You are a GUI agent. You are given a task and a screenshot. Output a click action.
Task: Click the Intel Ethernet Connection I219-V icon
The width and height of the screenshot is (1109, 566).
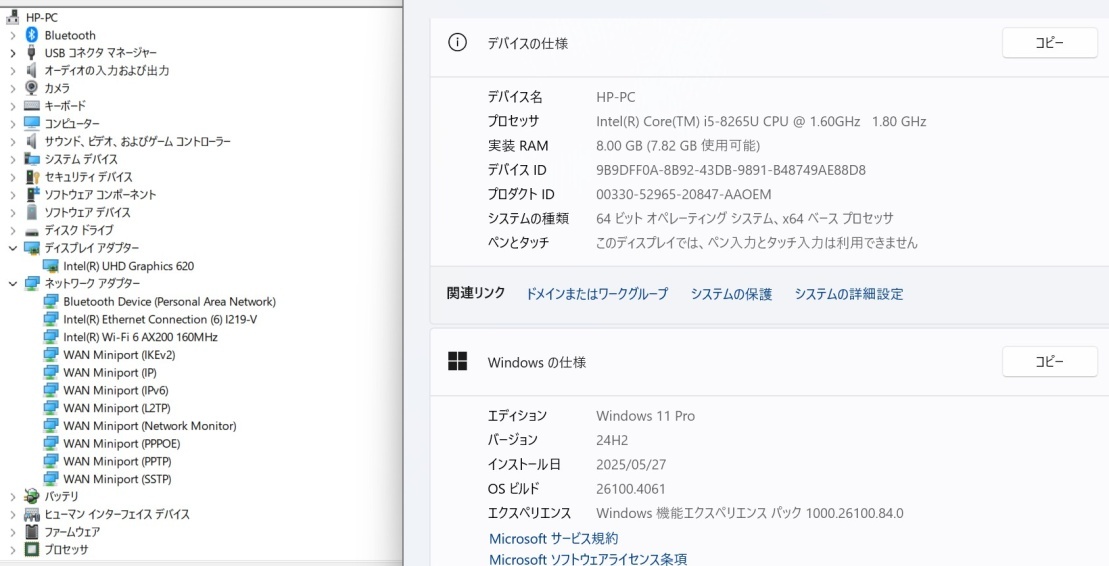(x=50, y=319)
